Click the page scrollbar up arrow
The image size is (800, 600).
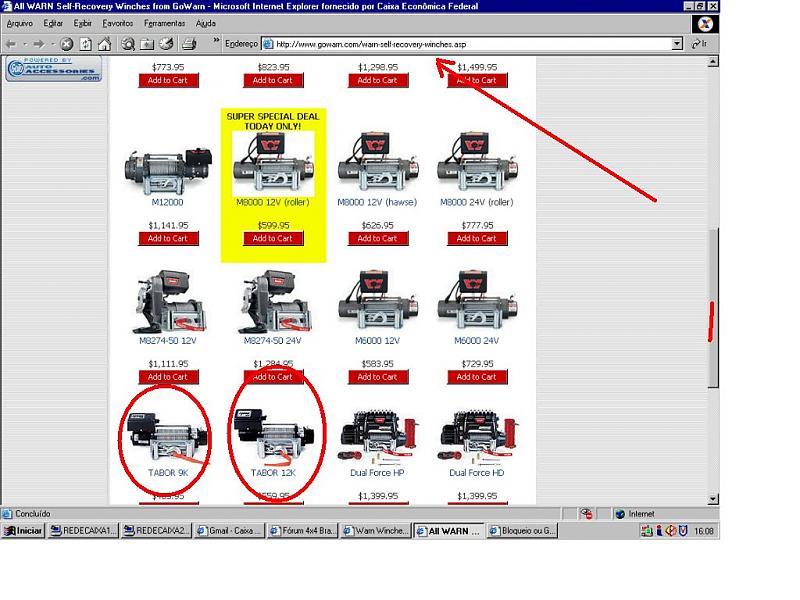click(x=713, y=62)
